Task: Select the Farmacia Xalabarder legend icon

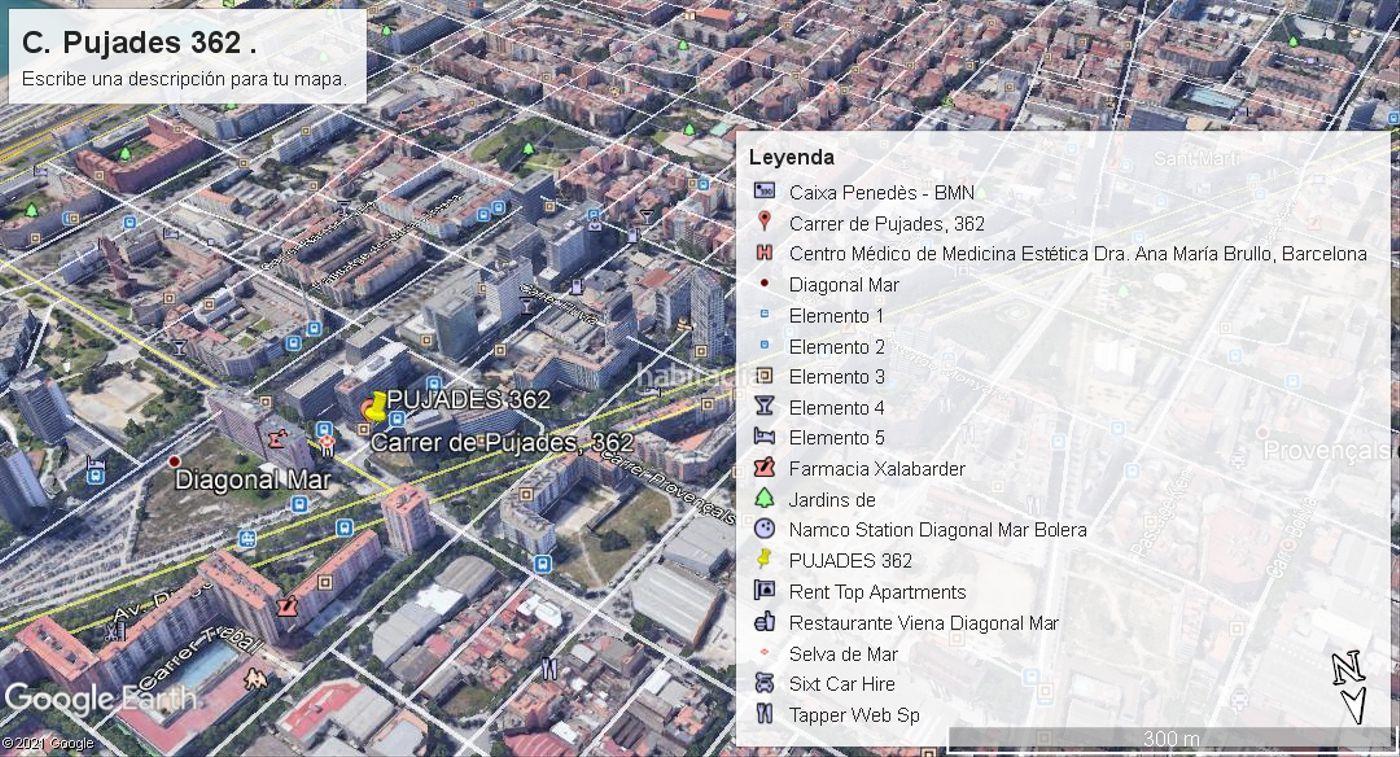Action: [x=765, y=468]
